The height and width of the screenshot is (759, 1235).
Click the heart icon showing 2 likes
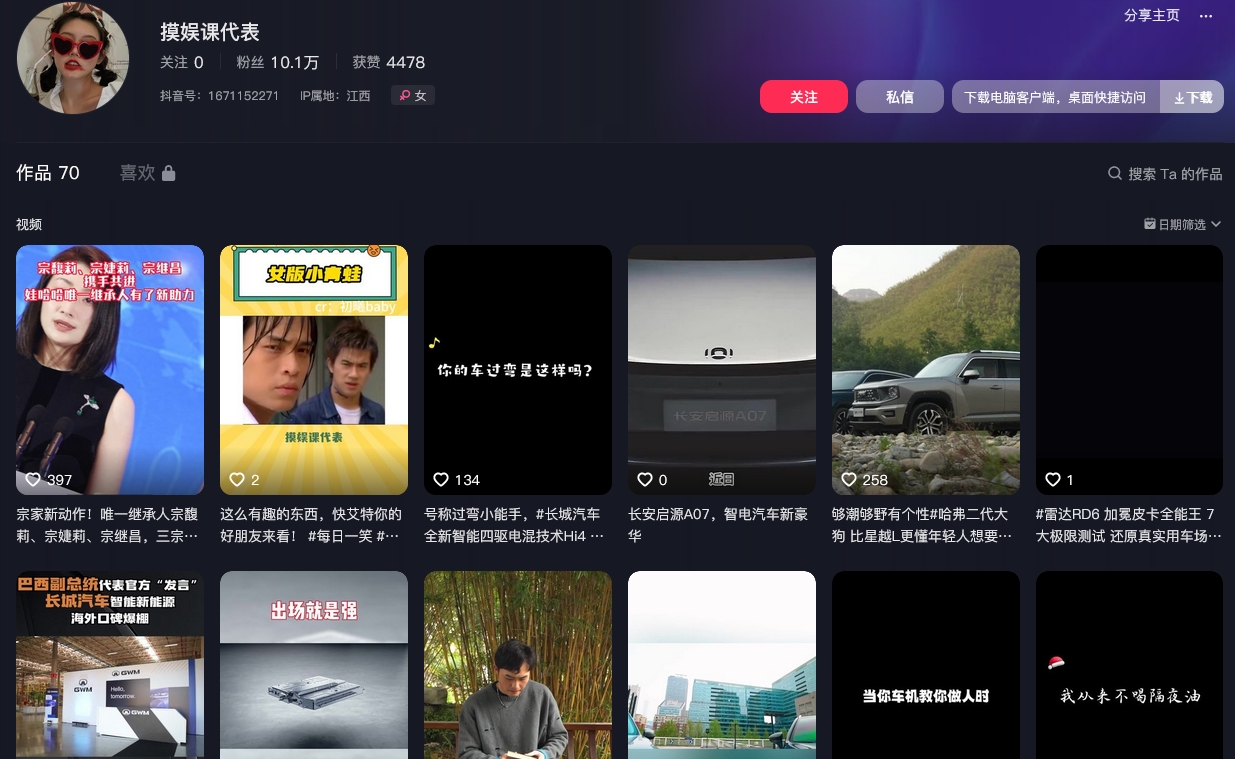pos(237,480)
